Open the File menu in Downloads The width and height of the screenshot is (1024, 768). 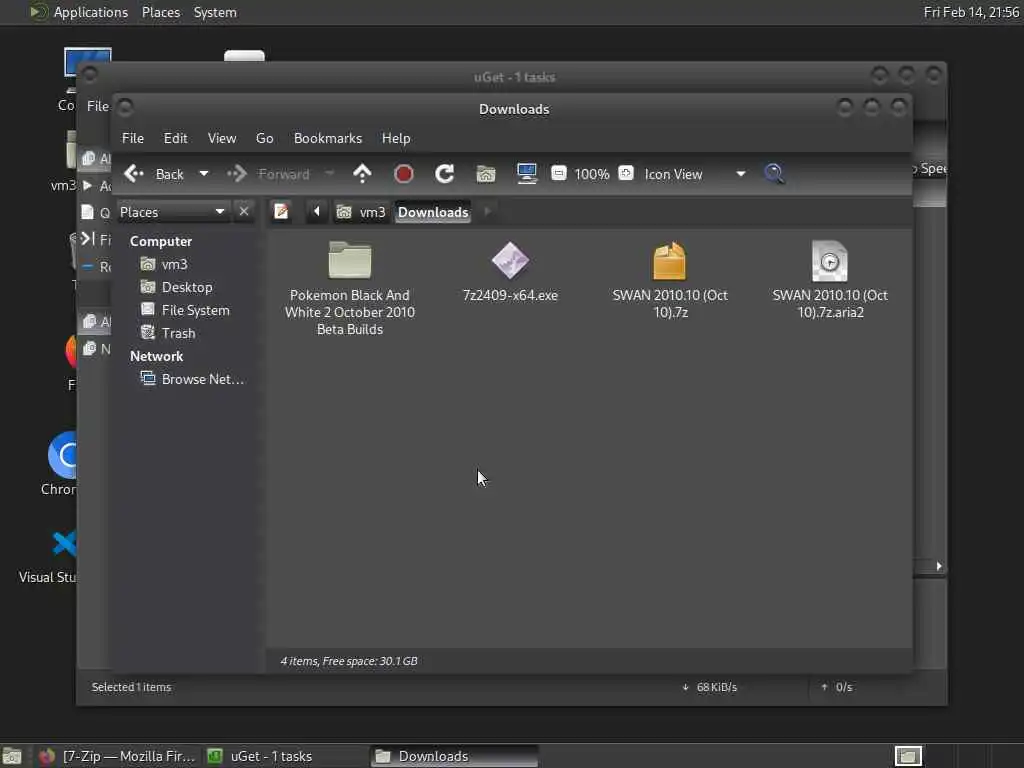(133, 138)
